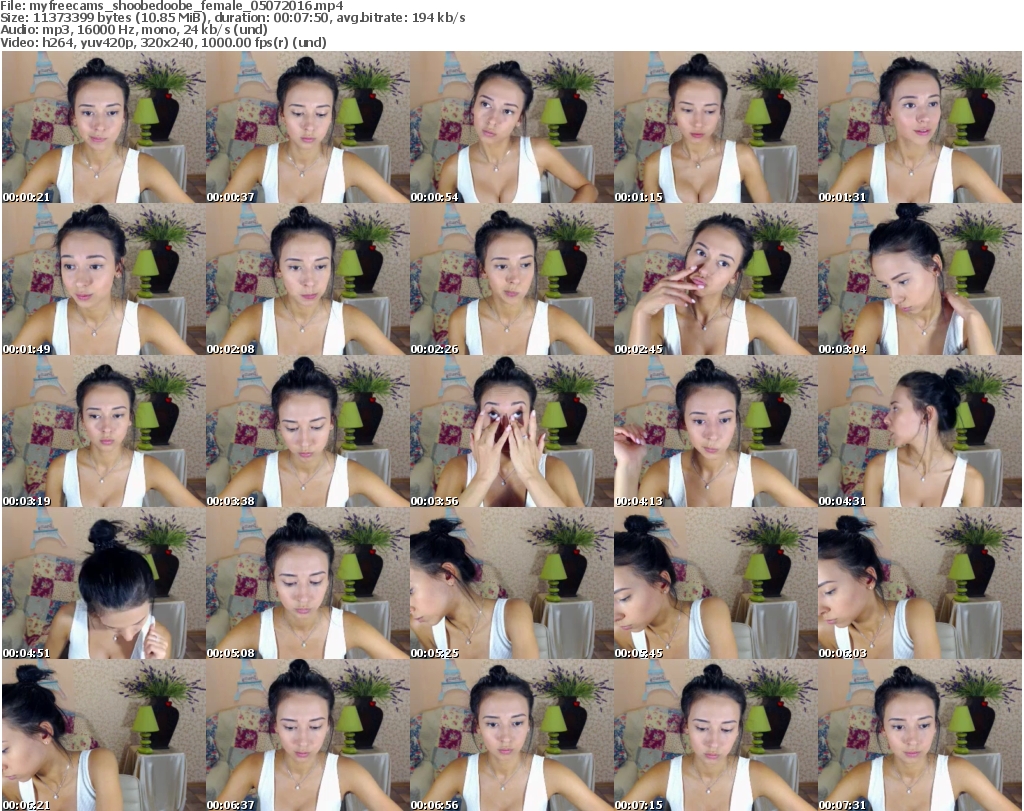Pick the thumbnail frame stamped 00:04:13
Viewport: 1024px width, 811px height.
(x=715, y=432)
